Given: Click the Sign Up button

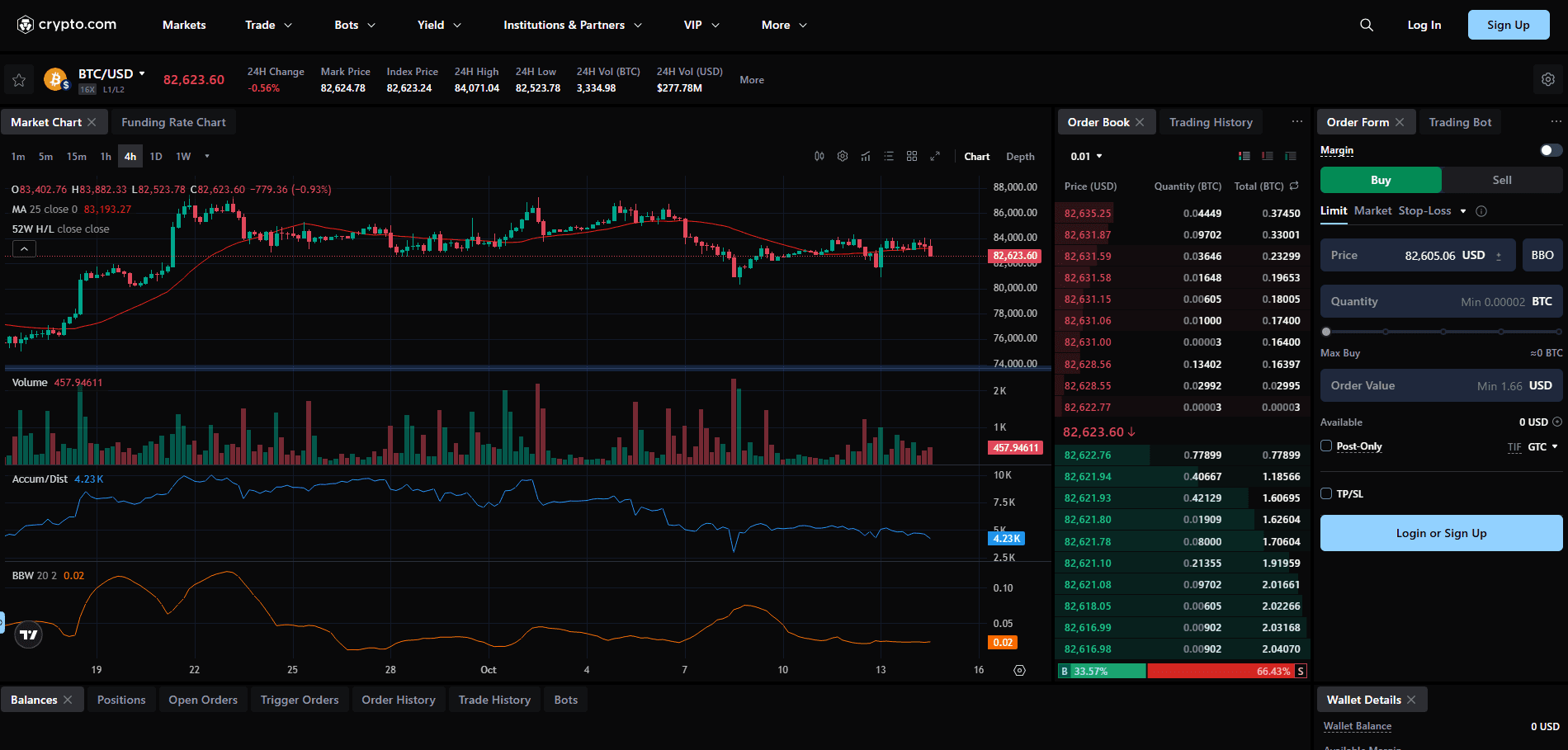Looking at the screenshot, I should pos(1508,25).
